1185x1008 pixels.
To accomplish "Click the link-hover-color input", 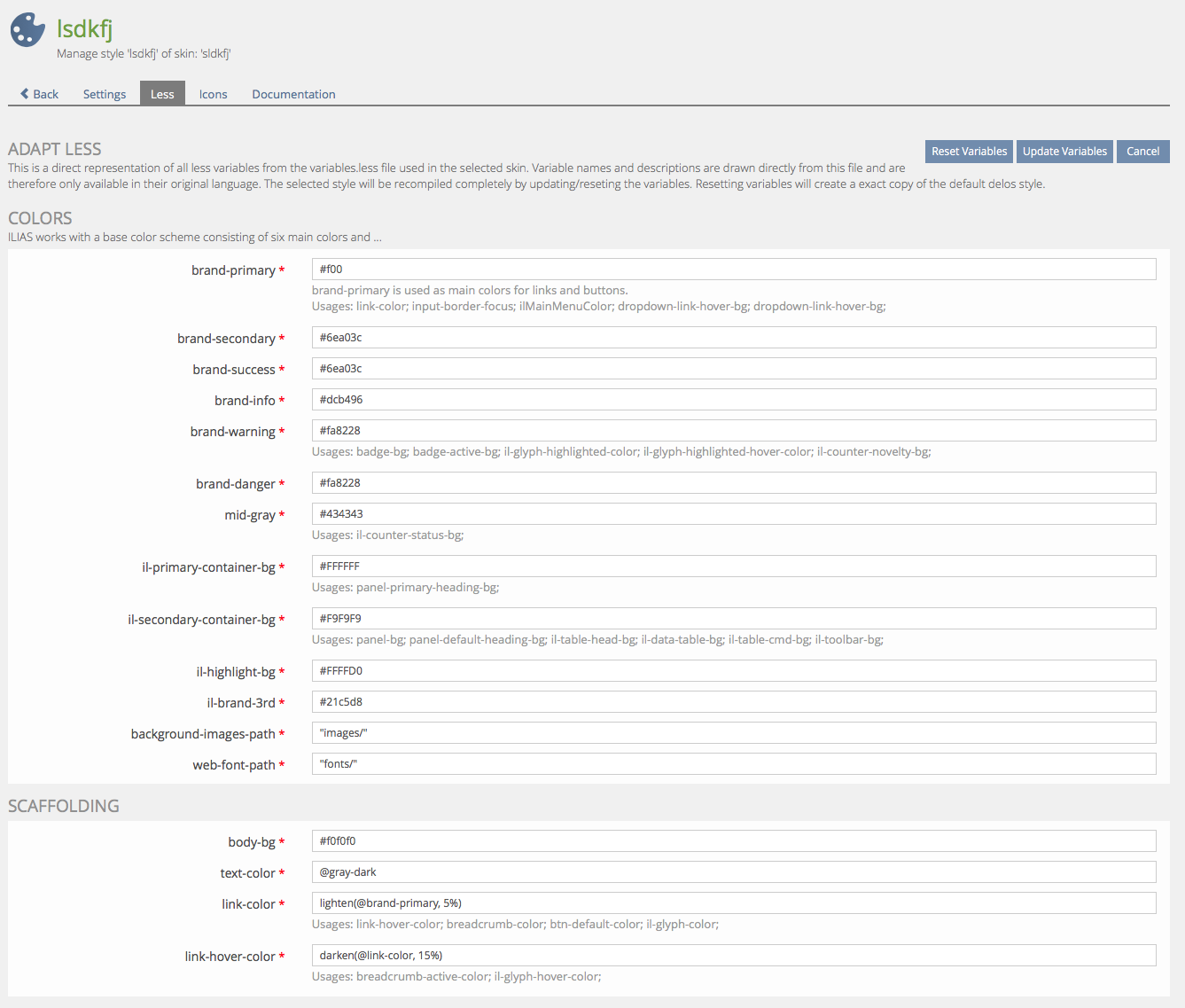I will tap(733, 956).
